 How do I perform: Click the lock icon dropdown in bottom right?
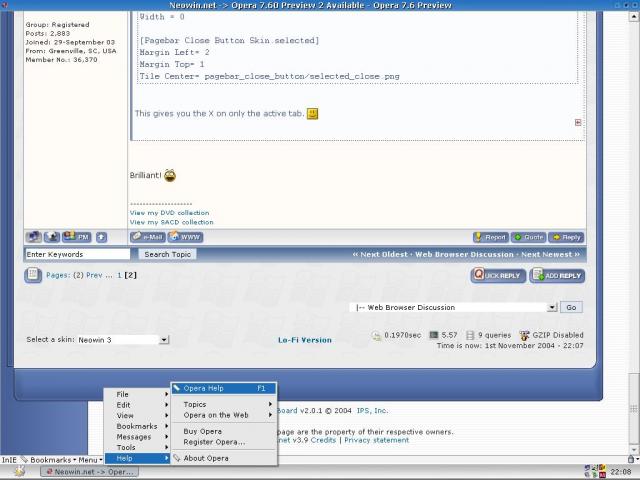click(x=633, y=459)
